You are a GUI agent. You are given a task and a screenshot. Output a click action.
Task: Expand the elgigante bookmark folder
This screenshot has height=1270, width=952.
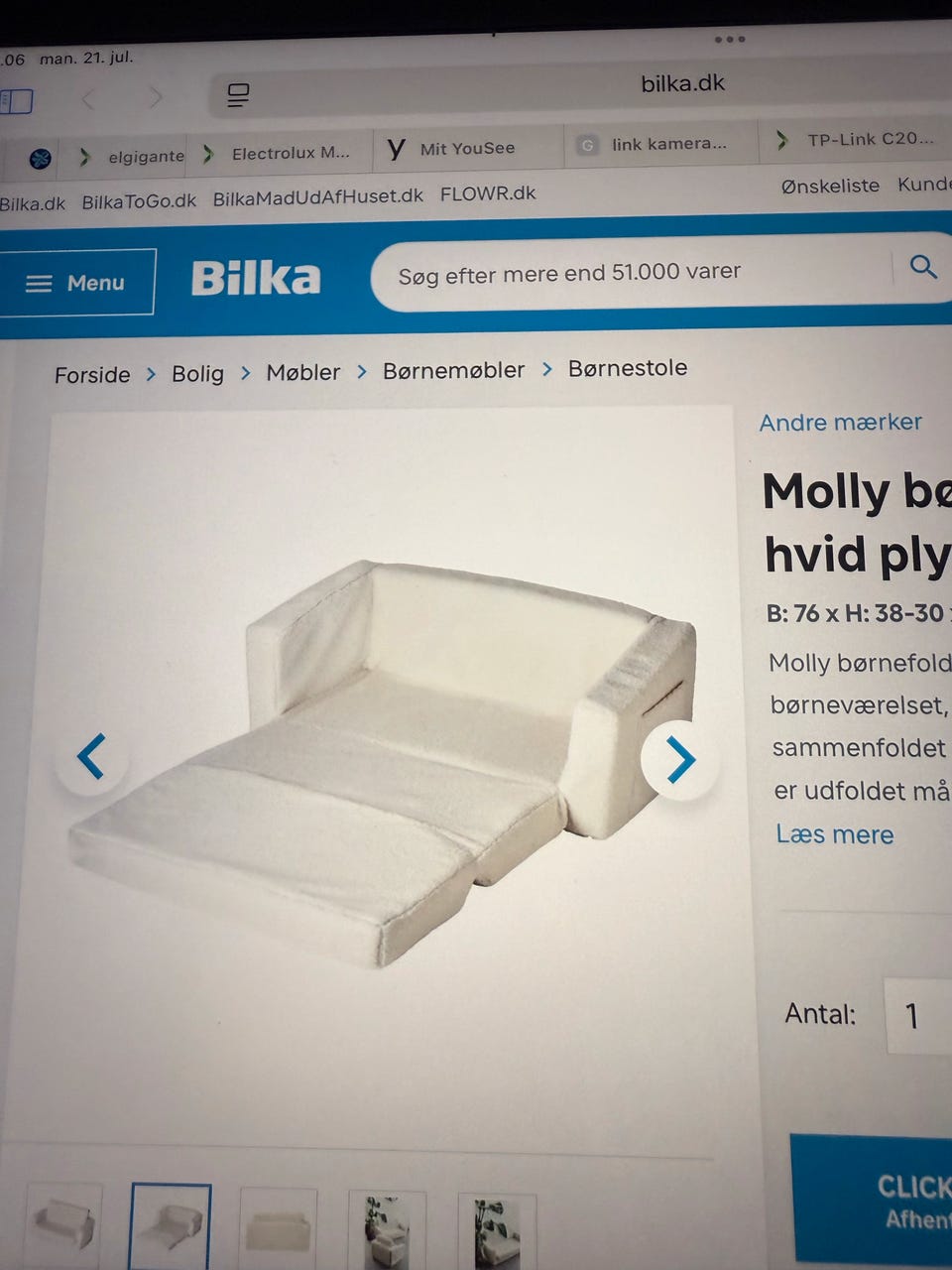pyautogui.click(x=132, y=156)
